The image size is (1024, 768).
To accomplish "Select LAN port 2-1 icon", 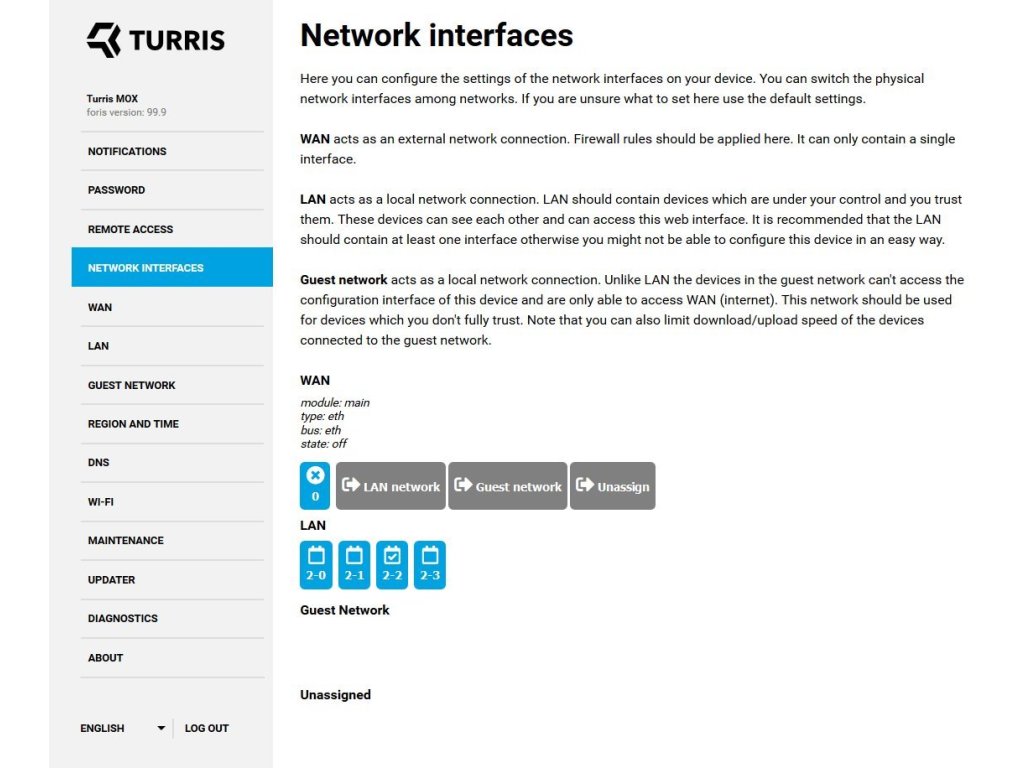I will pos(354,565).
